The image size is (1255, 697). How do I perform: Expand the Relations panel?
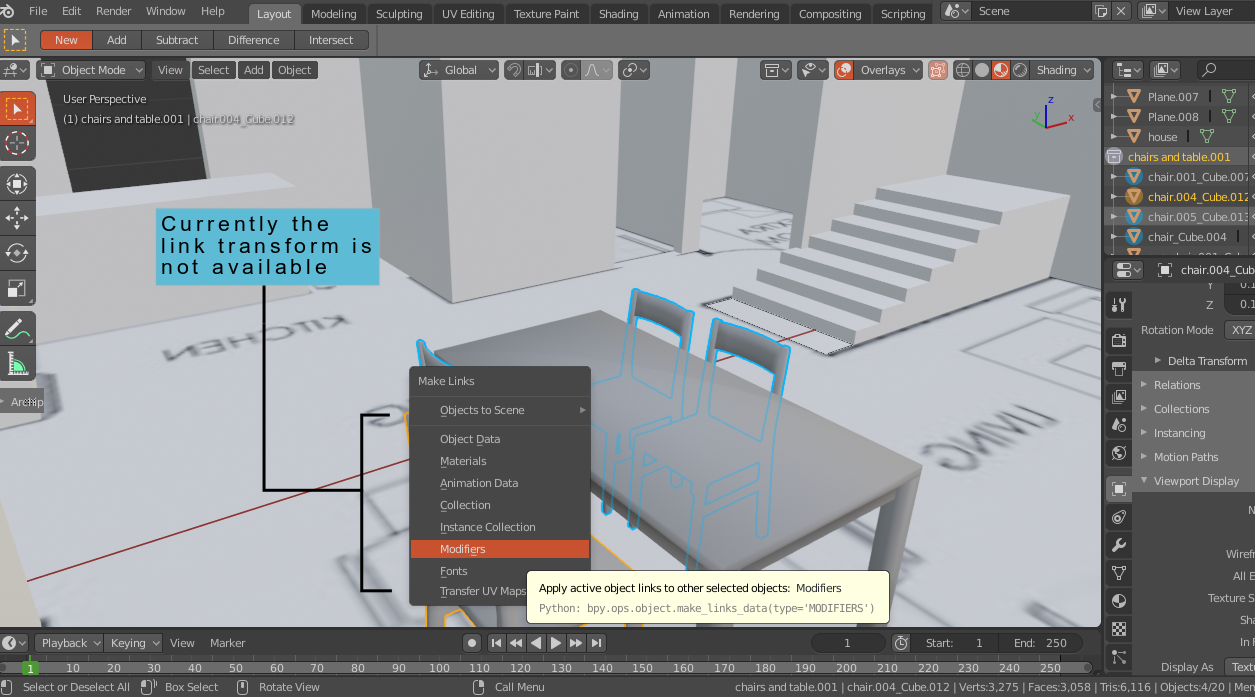pos(1194,385)
